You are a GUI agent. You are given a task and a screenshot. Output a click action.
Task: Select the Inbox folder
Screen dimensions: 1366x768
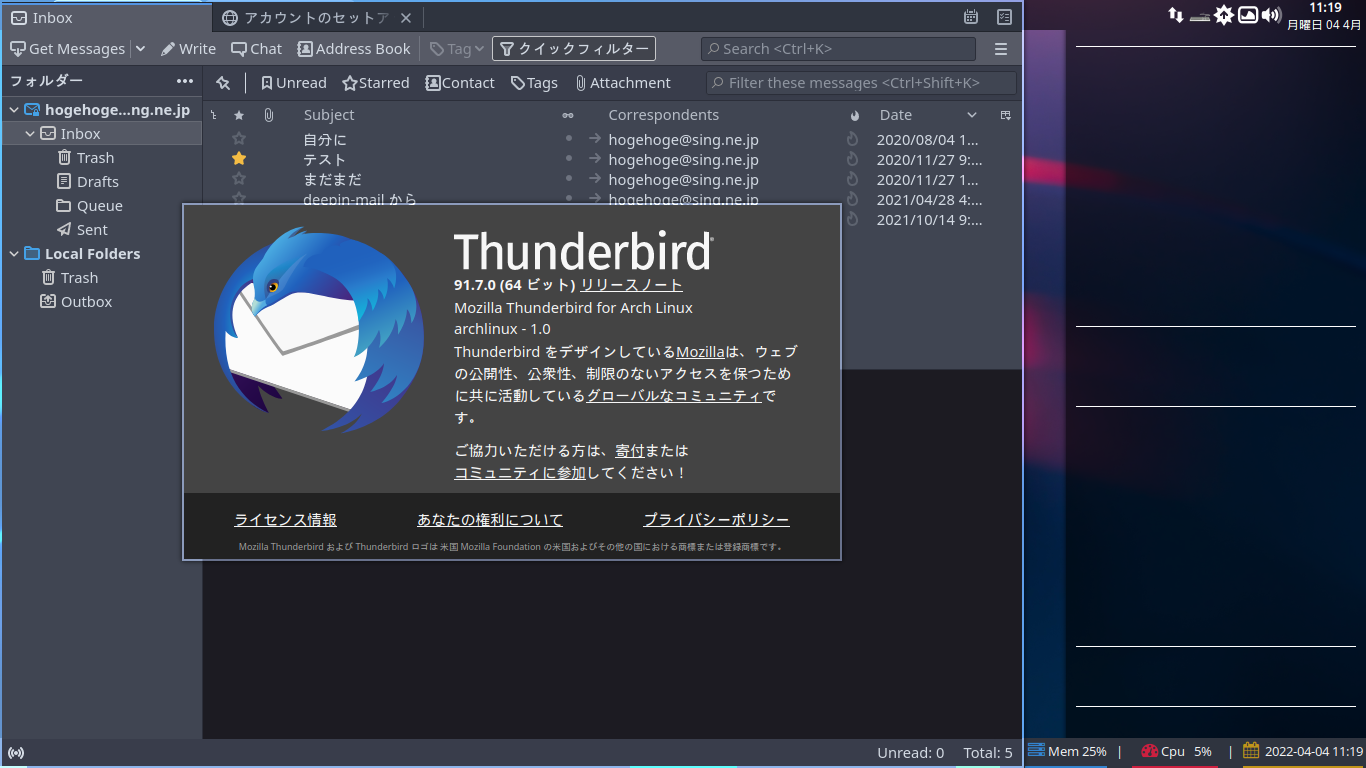[102, 134]
